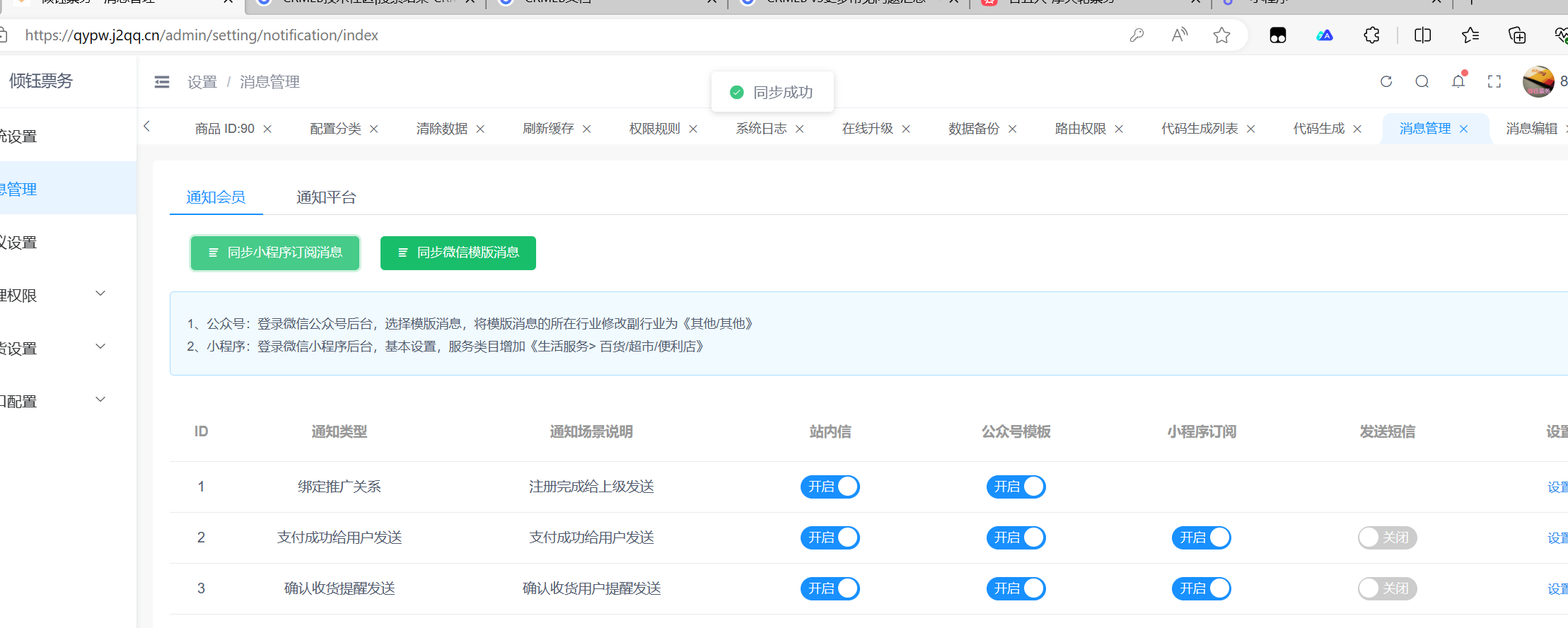Click 设置 breadcrumb link
This screenshot has height=628, width=1568.
(202, 82)
